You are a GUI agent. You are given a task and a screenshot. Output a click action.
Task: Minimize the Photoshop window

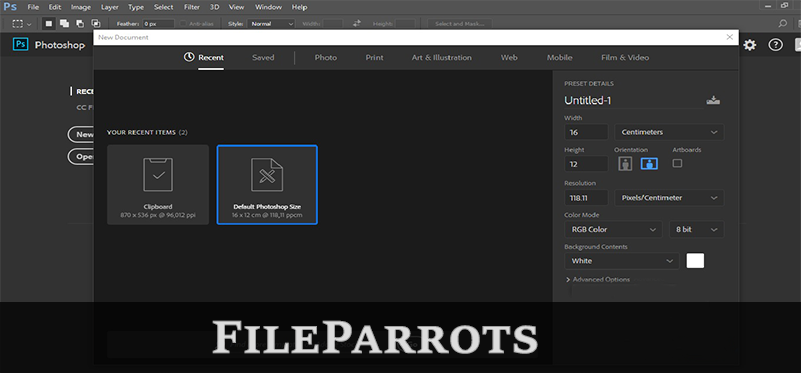pyautogui.click(x=768, y=5)
